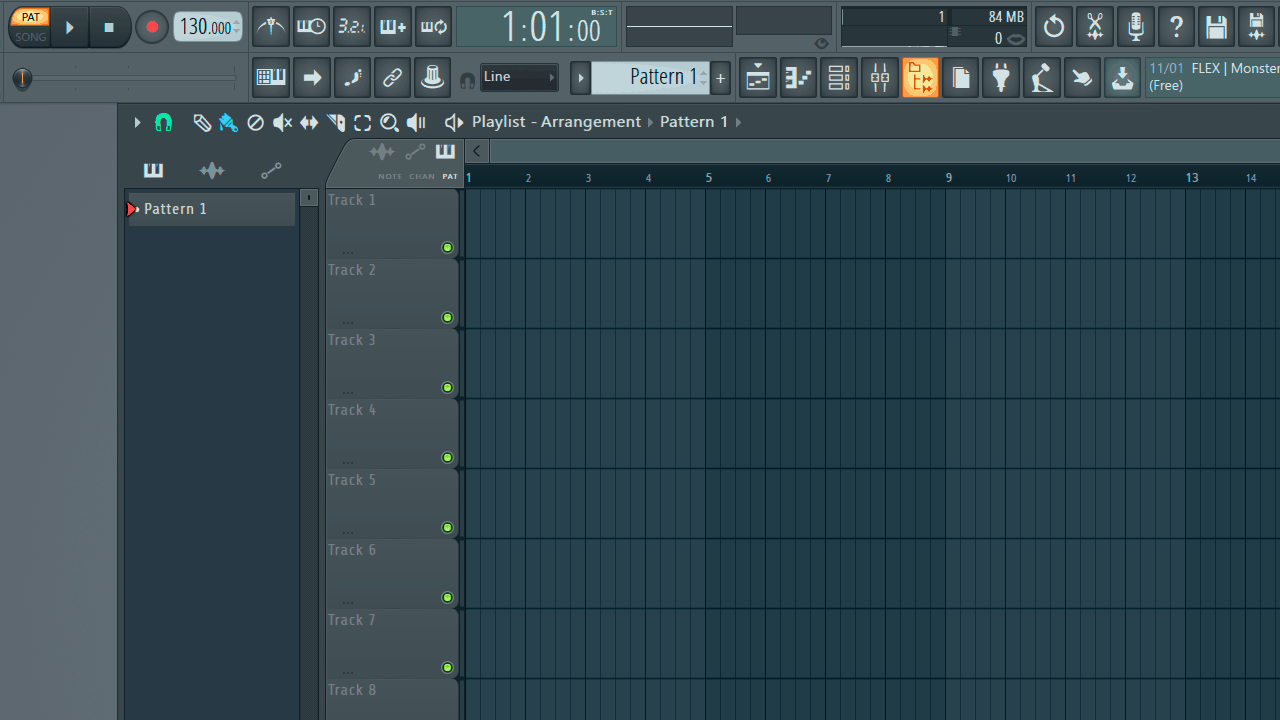Show the Channel Rack
The image size is (1280, 720).
point(838,77)
